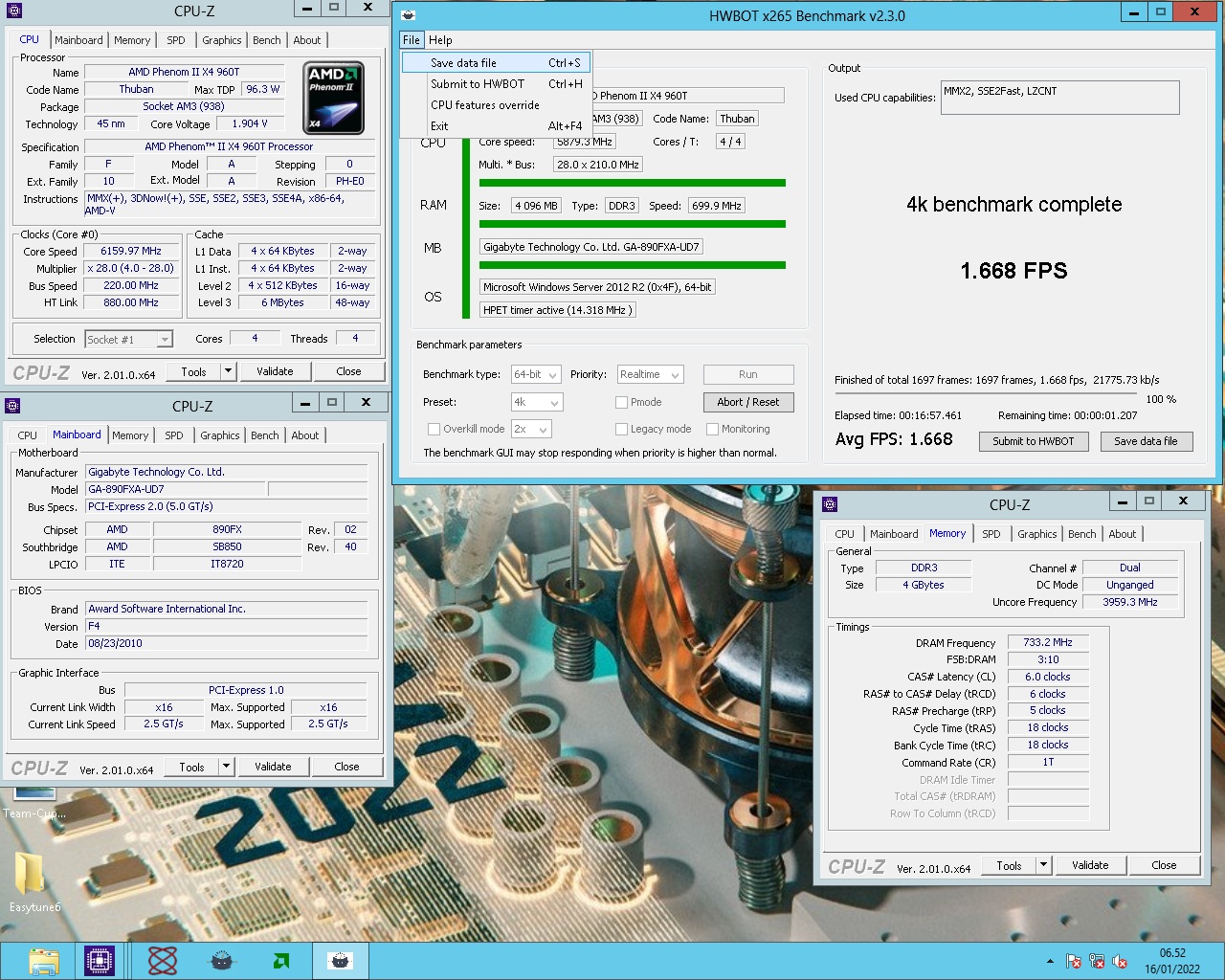Toggle the Overkill mode checkbox

[x=434, y=429]
